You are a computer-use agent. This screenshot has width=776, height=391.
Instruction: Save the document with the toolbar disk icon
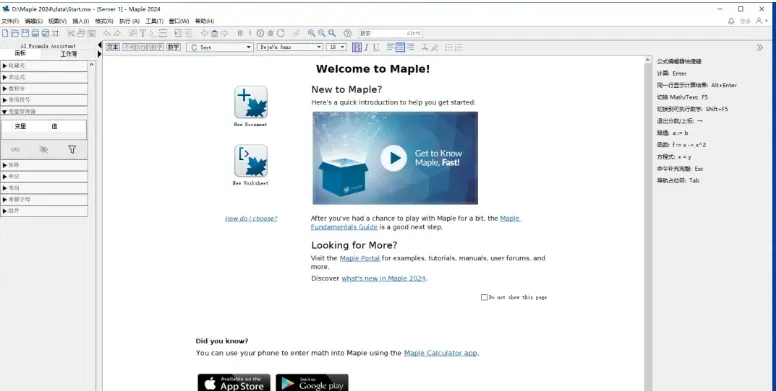[x=25, y=33]
